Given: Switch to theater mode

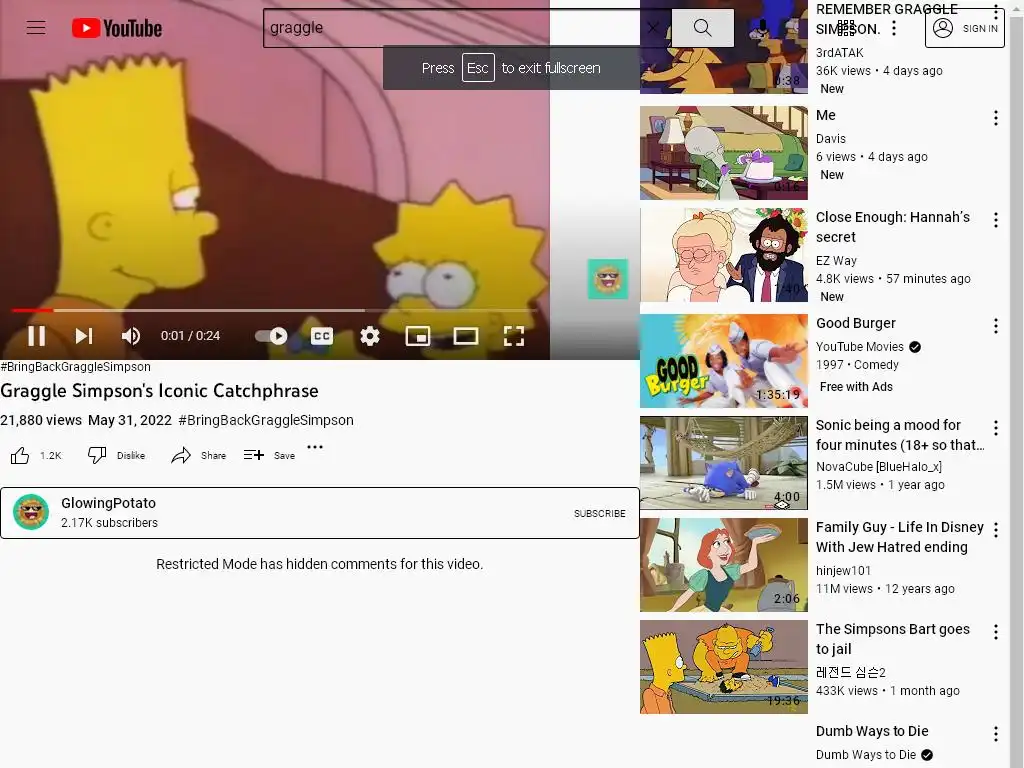Looking at the screenshot, I should (x=466, y=336).
